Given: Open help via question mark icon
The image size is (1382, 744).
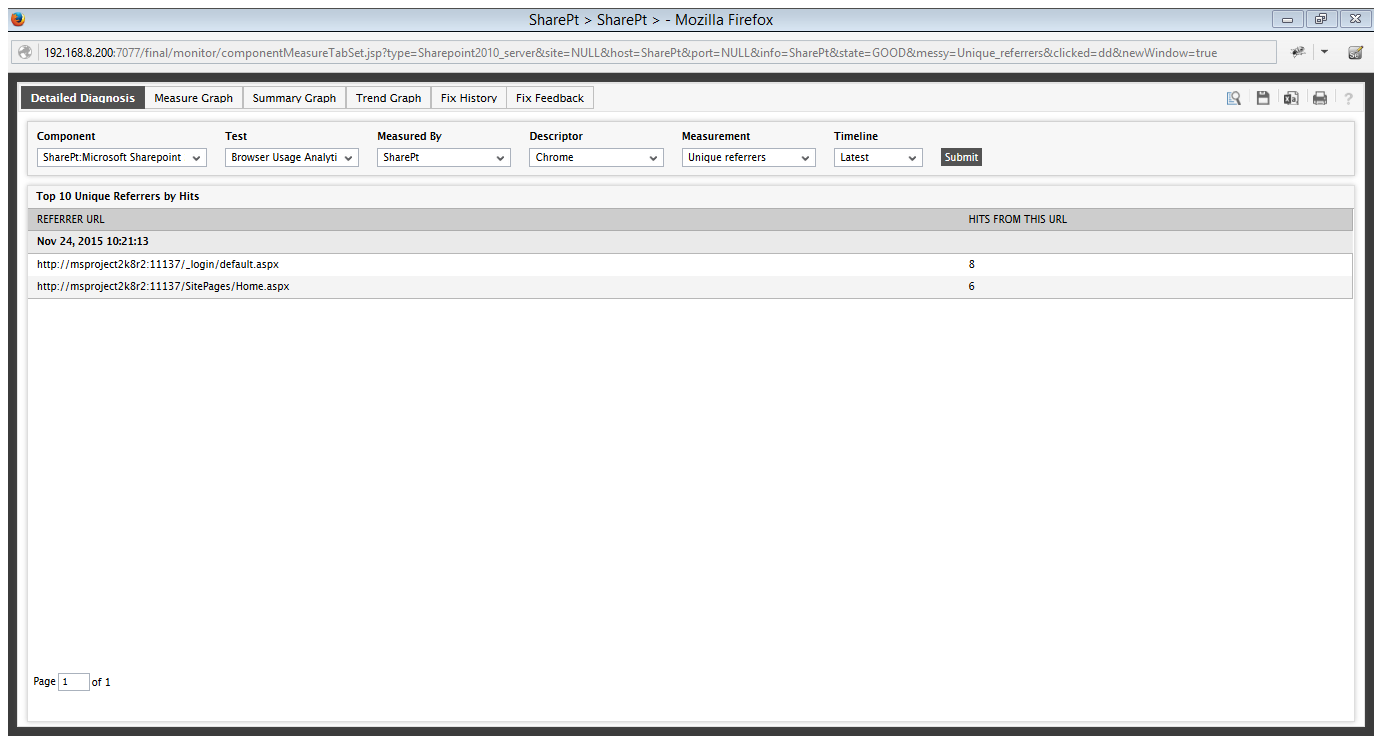Looking at the screenshot, I should click(x=1348, y=98).
